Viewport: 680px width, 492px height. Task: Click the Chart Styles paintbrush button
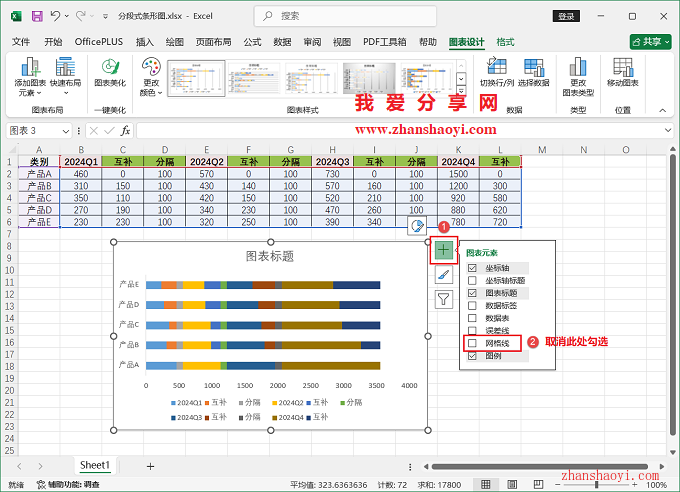pos(443,274)
